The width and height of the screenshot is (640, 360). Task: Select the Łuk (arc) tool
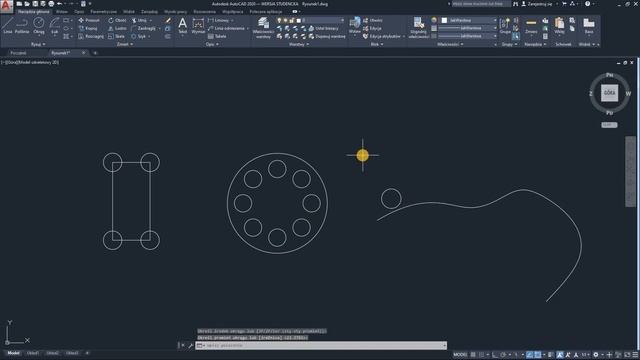[x=54, y=25]
